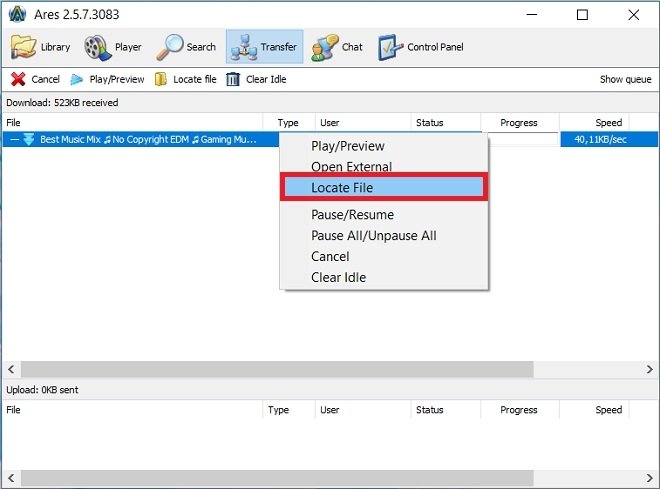Open the Control Panel checkmark icon
Screen dimensions: 660x489
click(x=391, y=47)
